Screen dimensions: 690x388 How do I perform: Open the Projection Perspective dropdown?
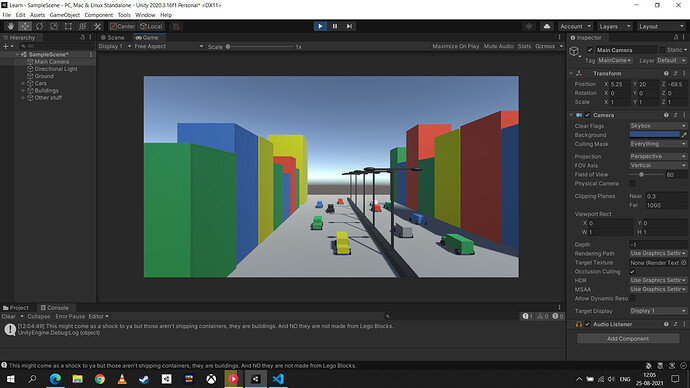[657, 157]
